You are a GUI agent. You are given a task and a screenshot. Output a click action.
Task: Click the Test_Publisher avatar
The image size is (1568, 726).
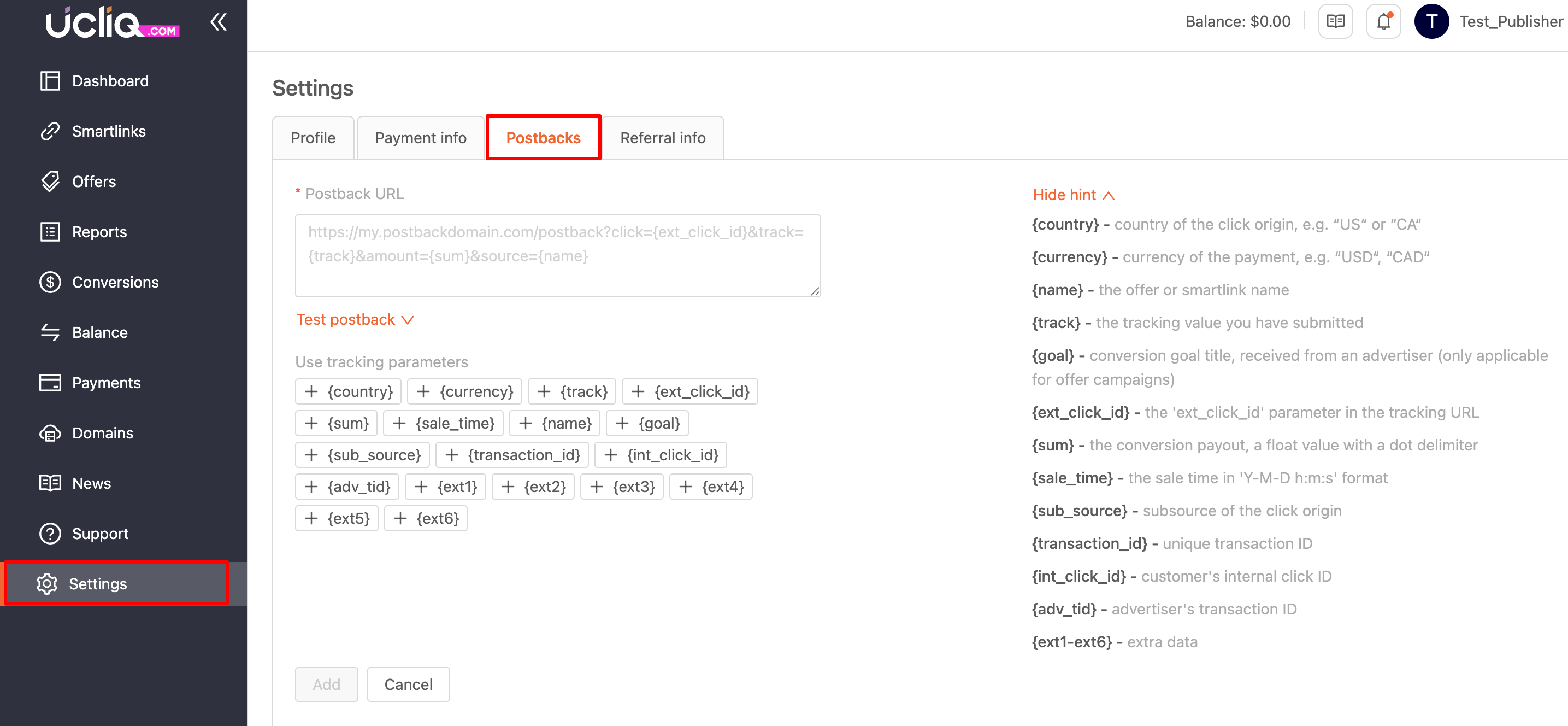coord(1431,22)
